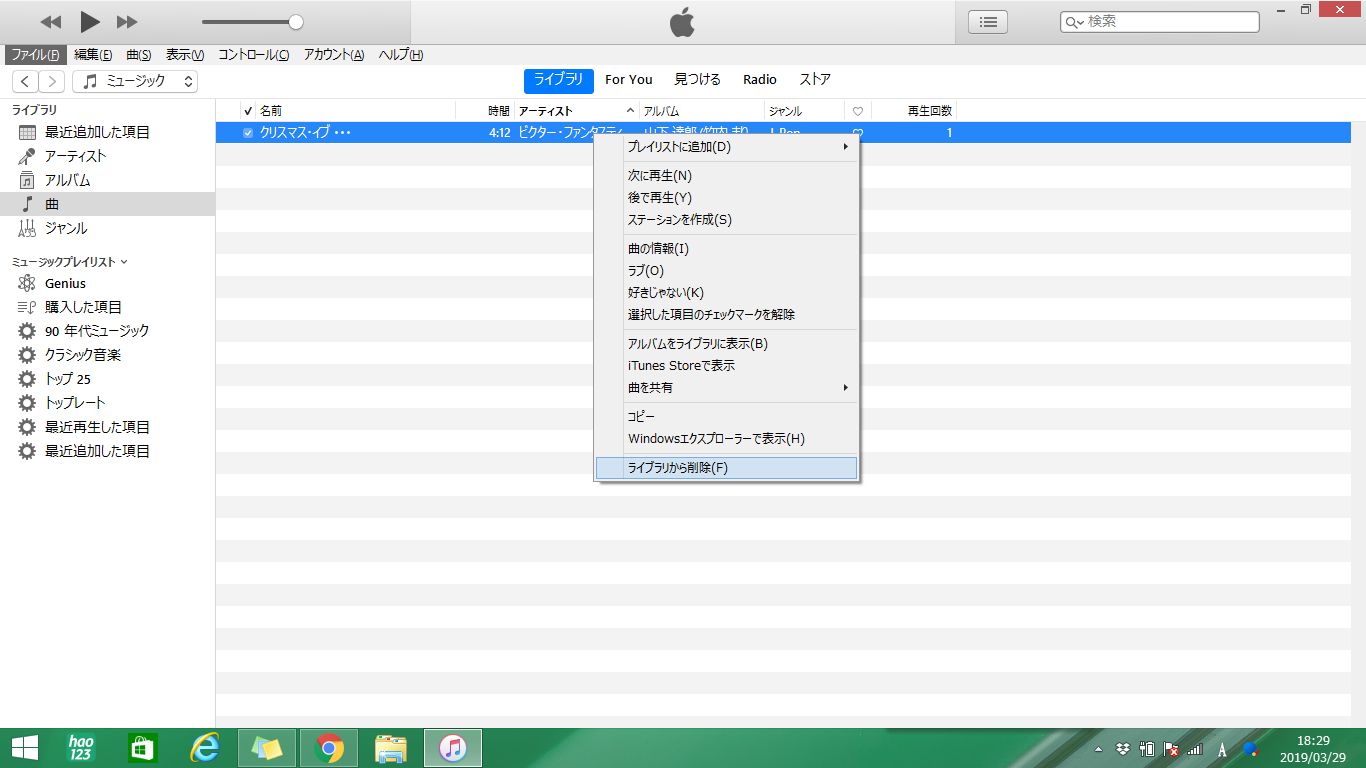Click the ellipsis on the クリスマス・イブ row

pos(343,132)
